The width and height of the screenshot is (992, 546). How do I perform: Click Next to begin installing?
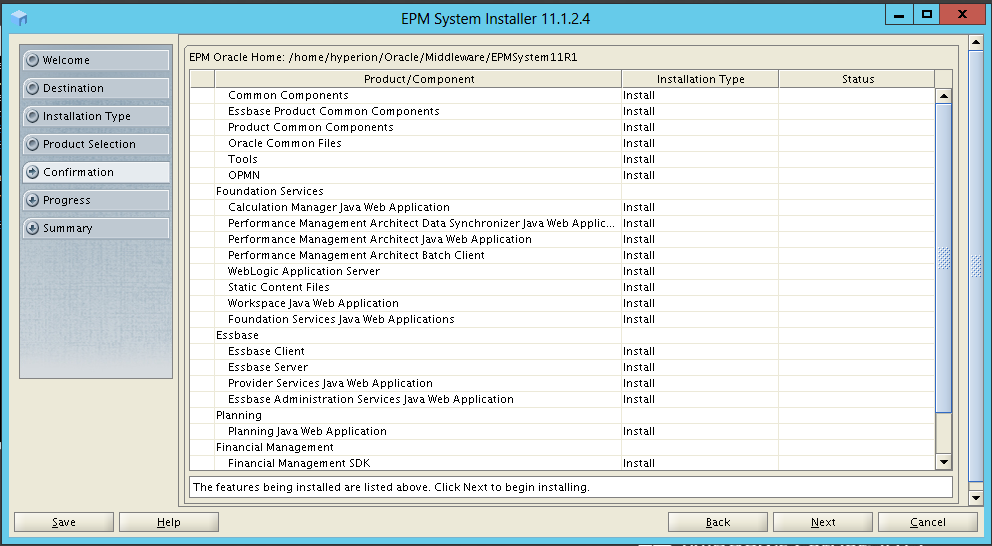coord(823,522)
